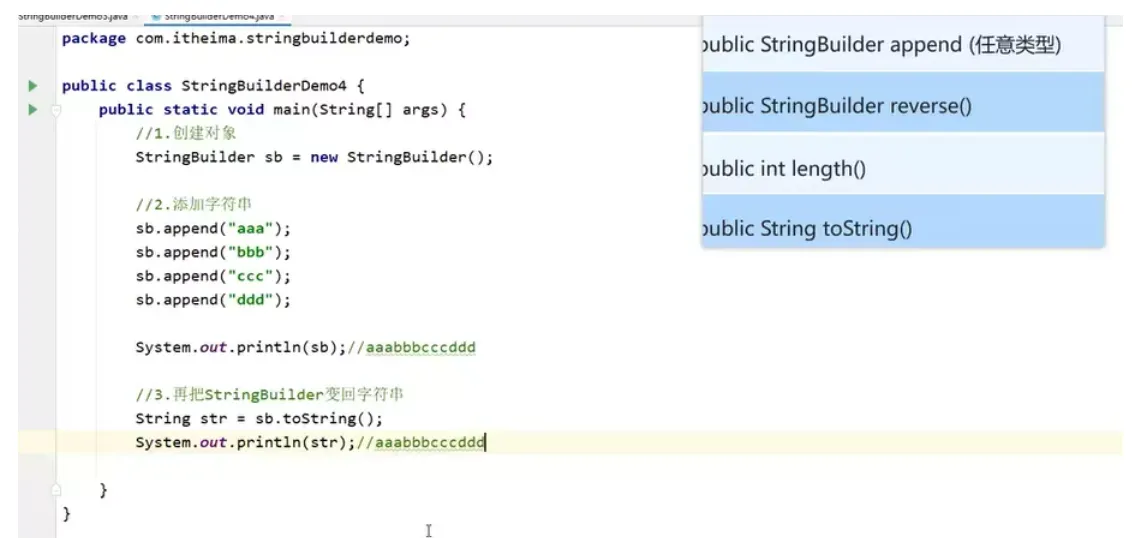Click the System.out.println(str) statement
1136x538 pixels.
coord(246,442)
